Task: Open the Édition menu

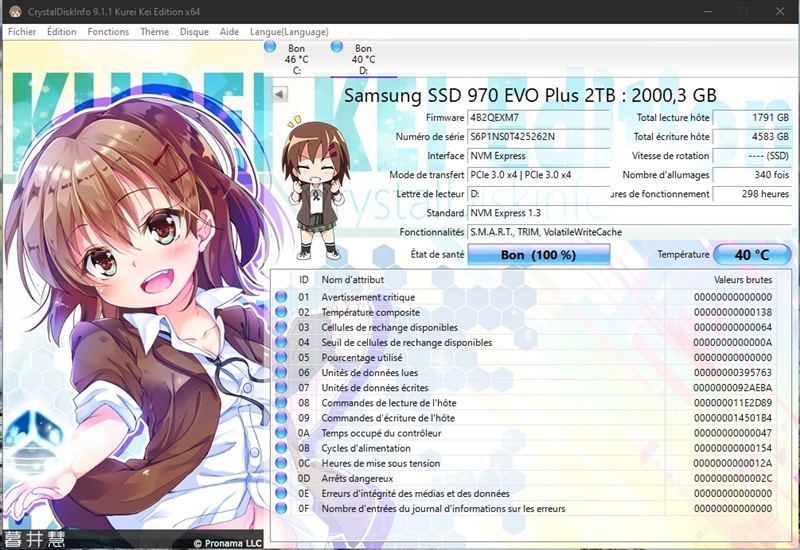Action: pyautogui.click(x=62, y=32)
